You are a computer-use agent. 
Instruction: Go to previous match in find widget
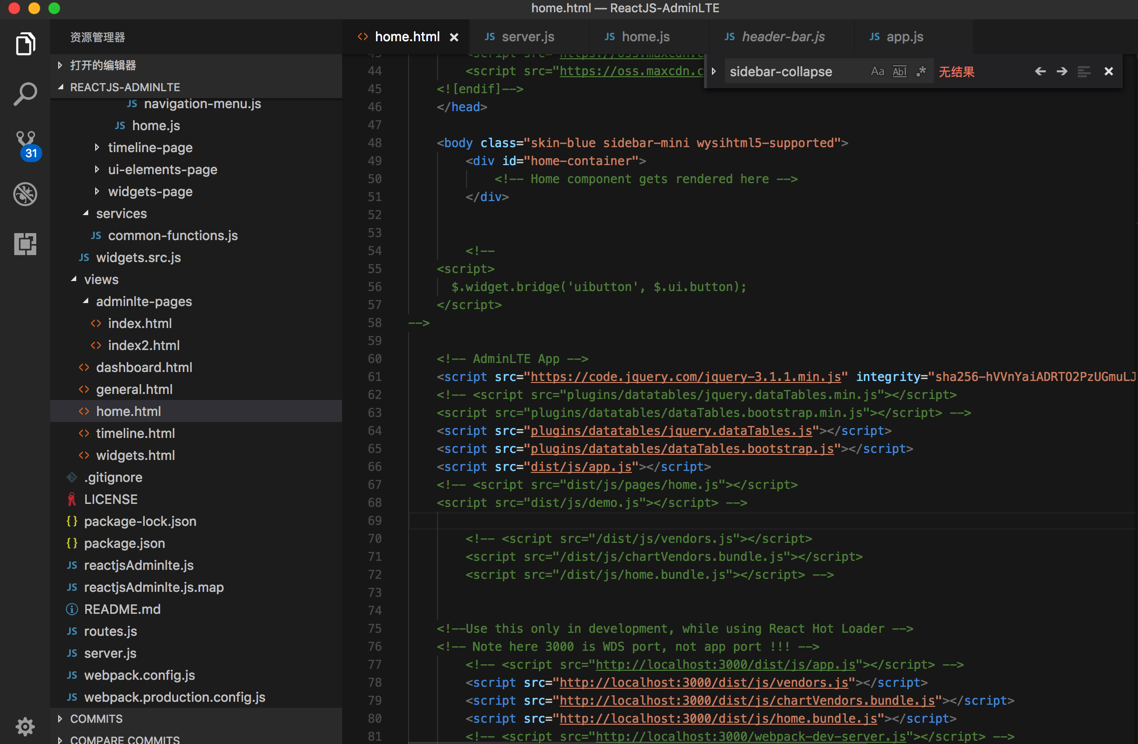pos(1040,72)
